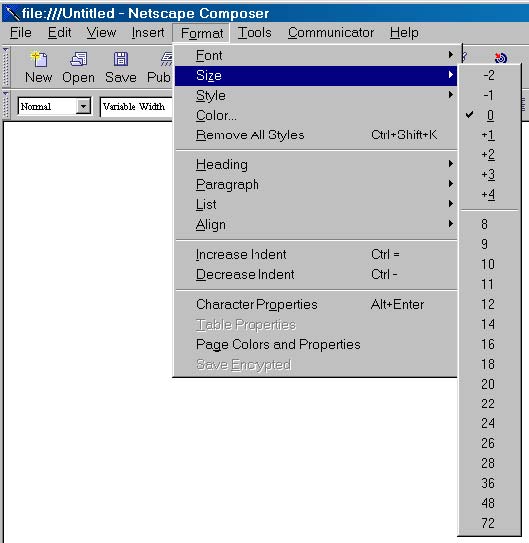Open the Communicator menu
This screenshot has height=543, width=529.
point(331,33)
